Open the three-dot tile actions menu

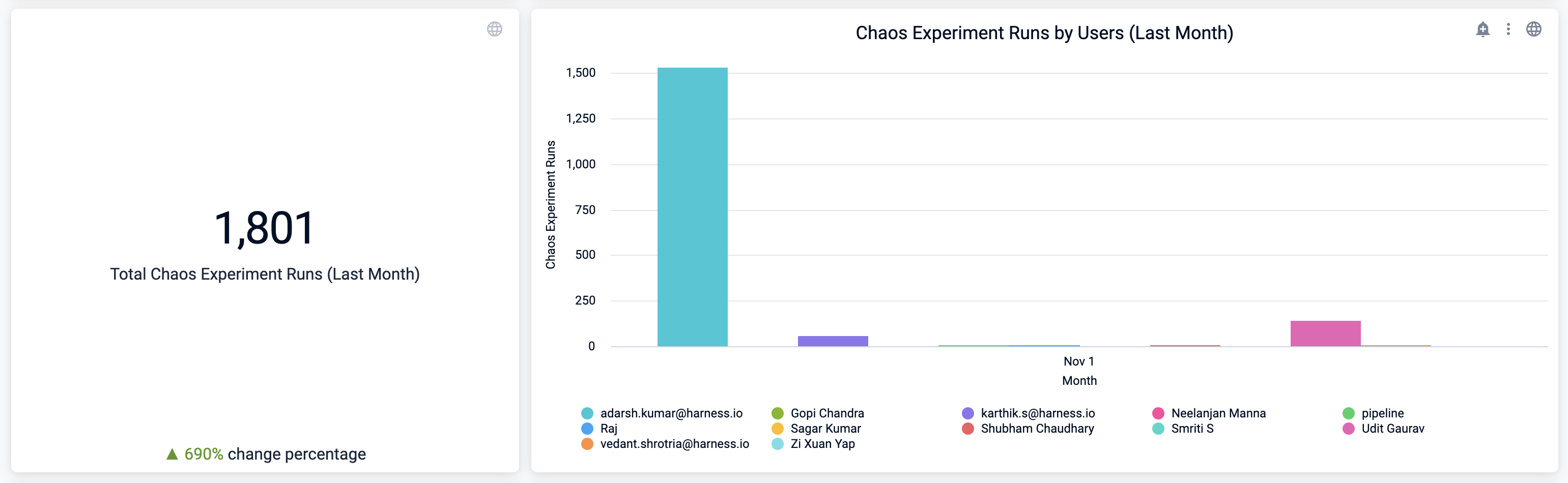point(1508,29)
